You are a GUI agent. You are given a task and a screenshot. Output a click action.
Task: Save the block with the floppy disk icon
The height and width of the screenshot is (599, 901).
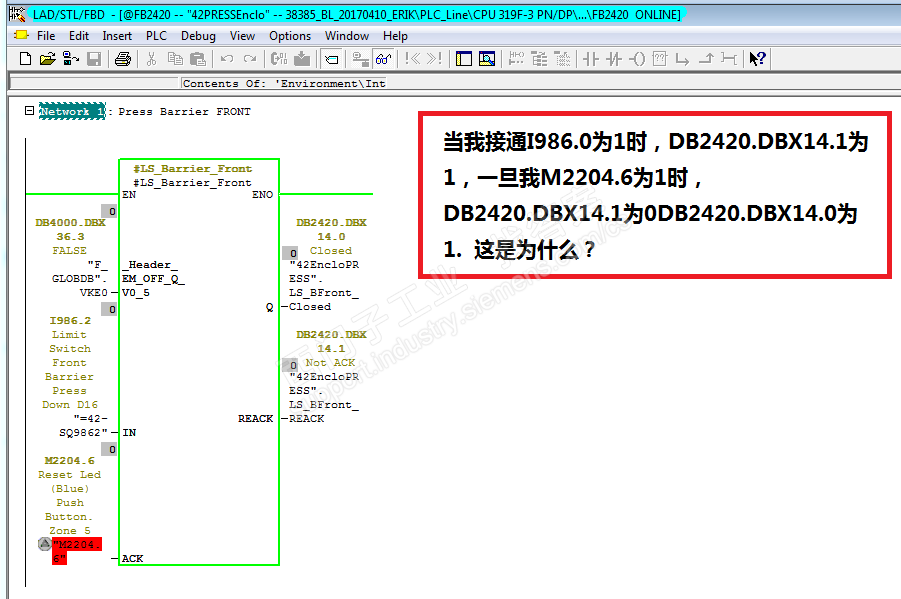click(94, 59)
